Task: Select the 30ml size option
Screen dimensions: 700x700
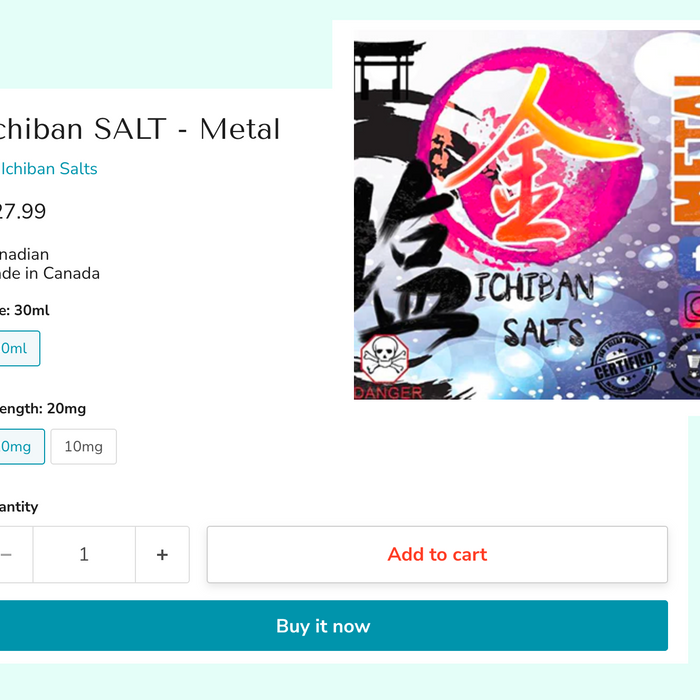Action: (x=16, y=349)
